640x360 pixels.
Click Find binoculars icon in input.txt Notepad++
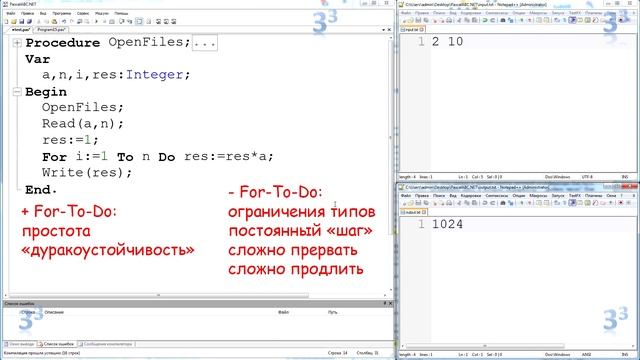(x=503, y=20)
